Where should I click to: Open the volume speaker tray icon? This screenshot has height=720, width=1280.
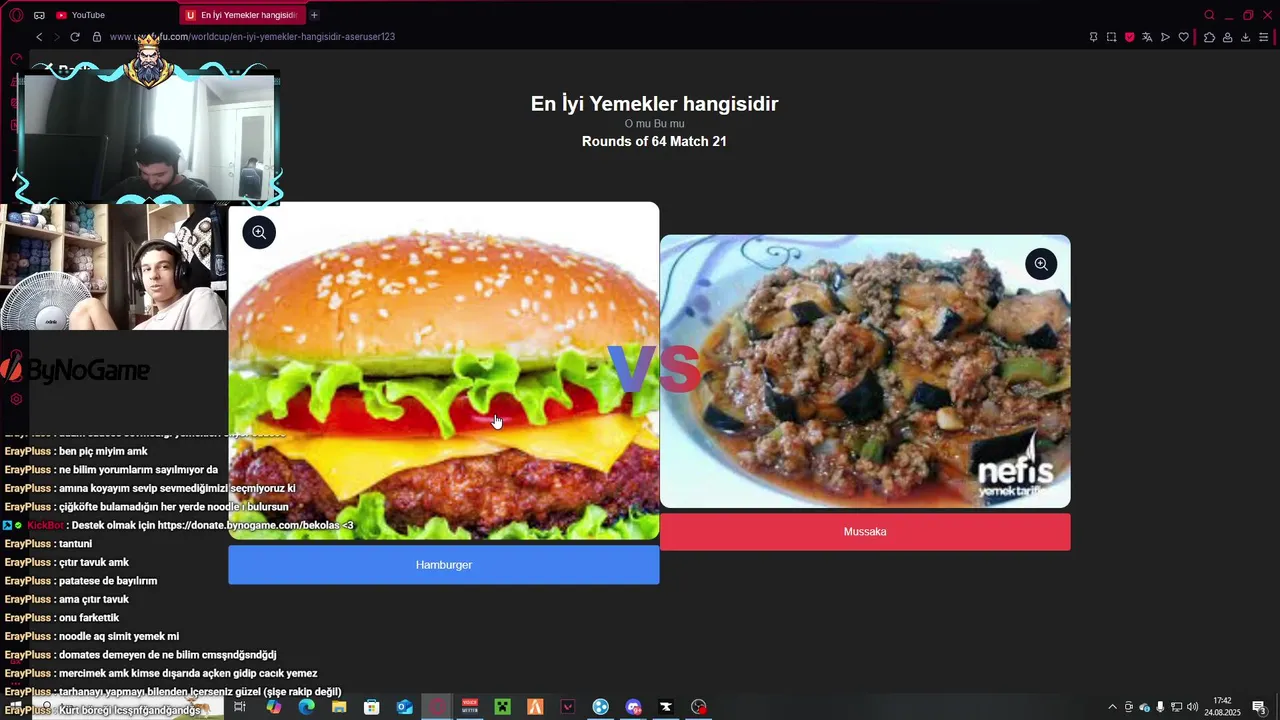tap(1192, 707)
